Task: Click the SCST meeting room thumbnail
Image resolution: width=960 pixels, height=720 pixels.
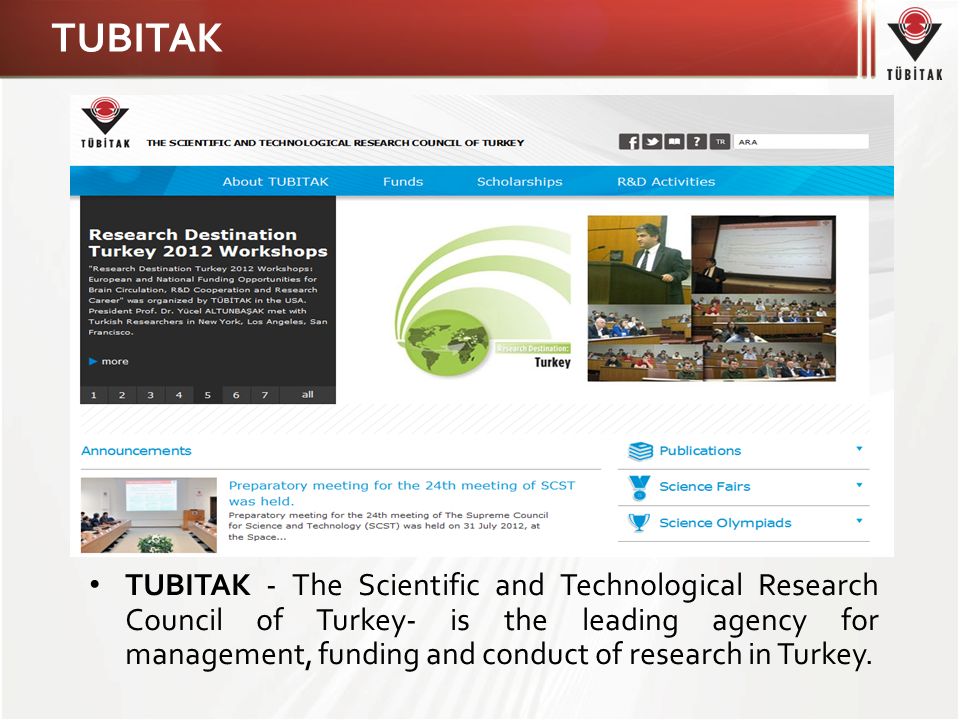Action: 149,516
